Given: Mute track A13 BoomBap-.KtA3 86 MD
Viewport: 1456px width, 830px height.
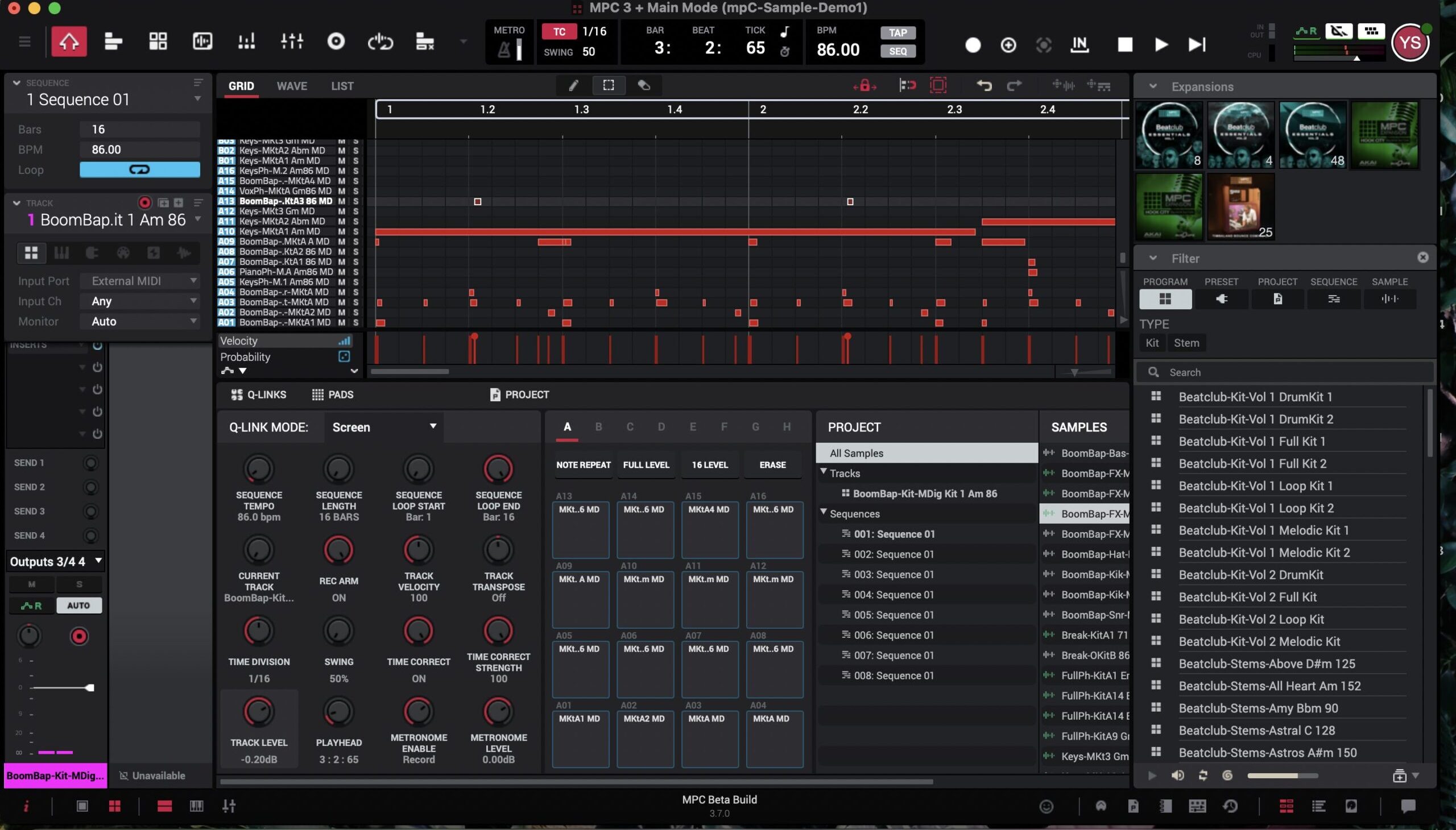Looking at the screenshot, I should point(342,201).
